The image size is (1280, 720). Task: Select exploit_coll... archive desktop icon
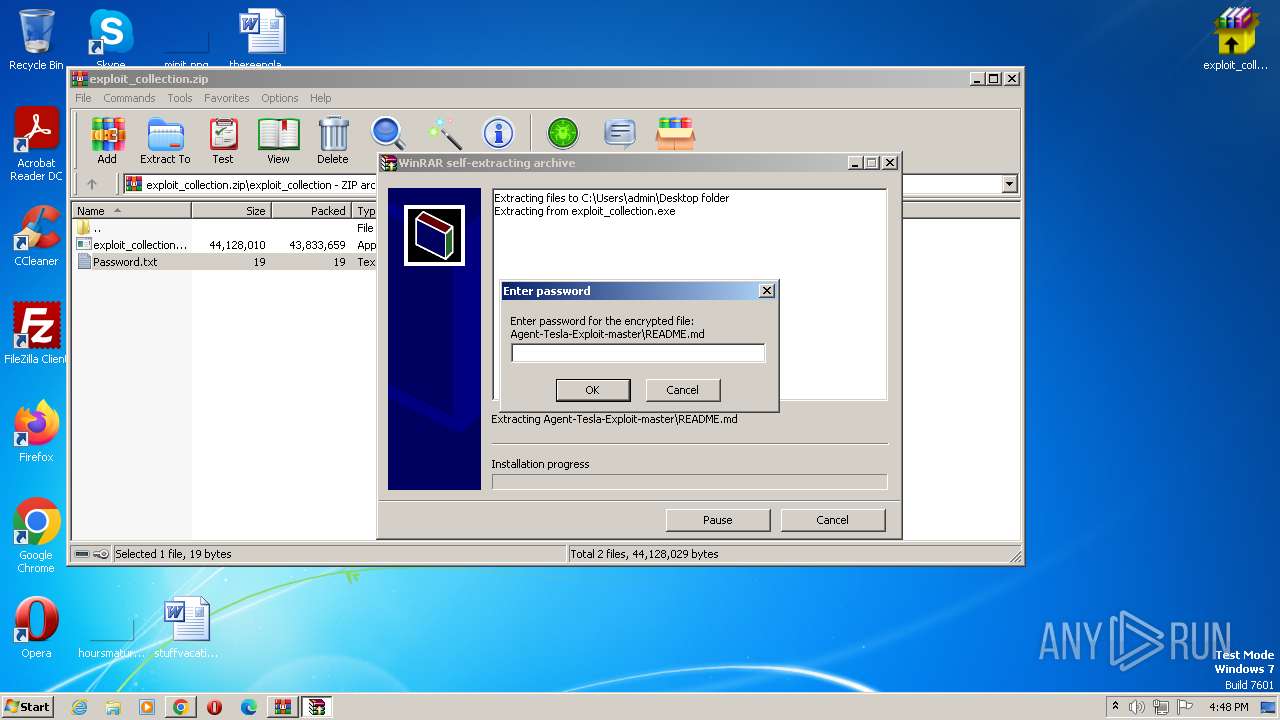tap(1235, 40)
